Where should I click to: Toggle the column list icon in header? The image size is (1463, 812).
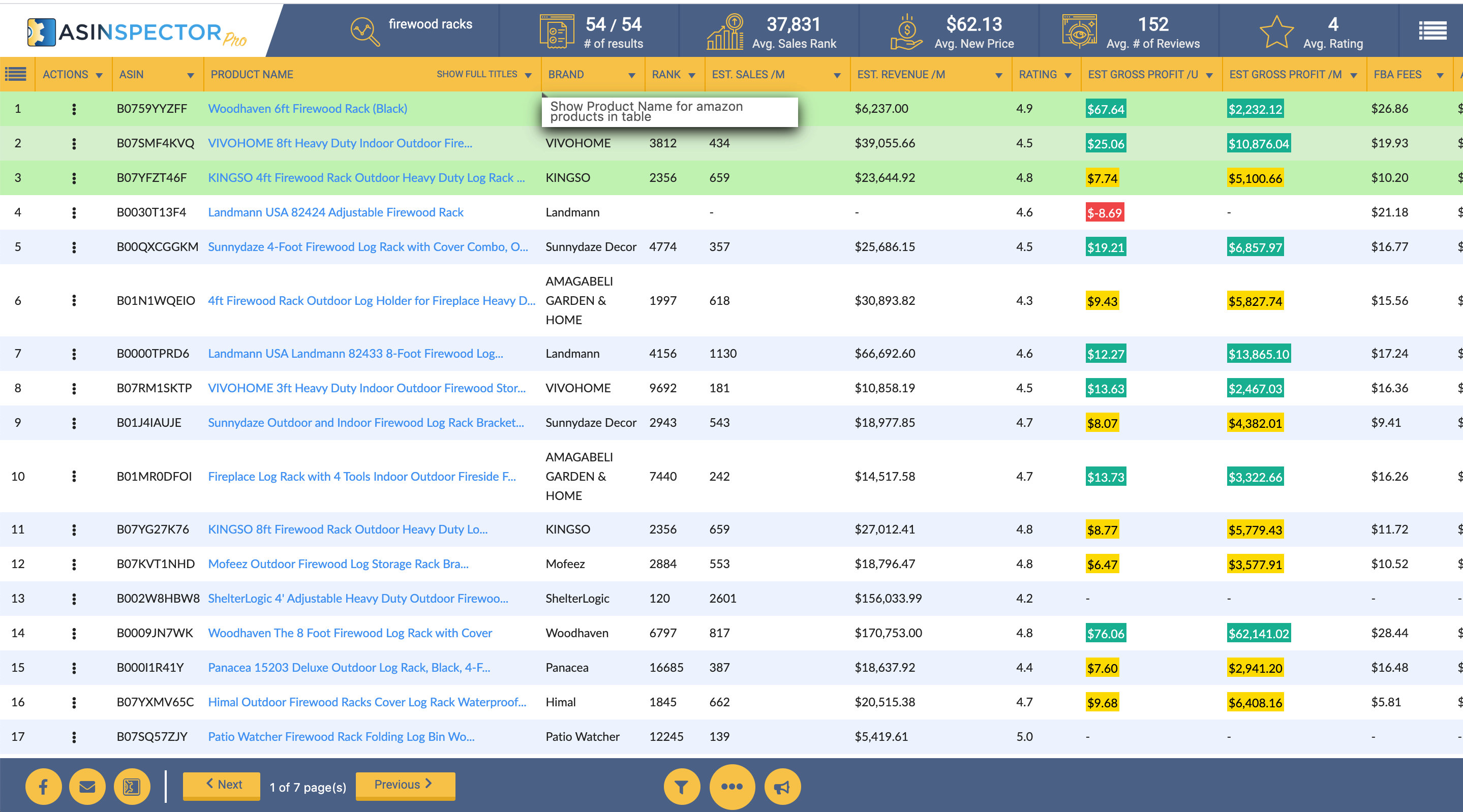(x=16, y=74)
